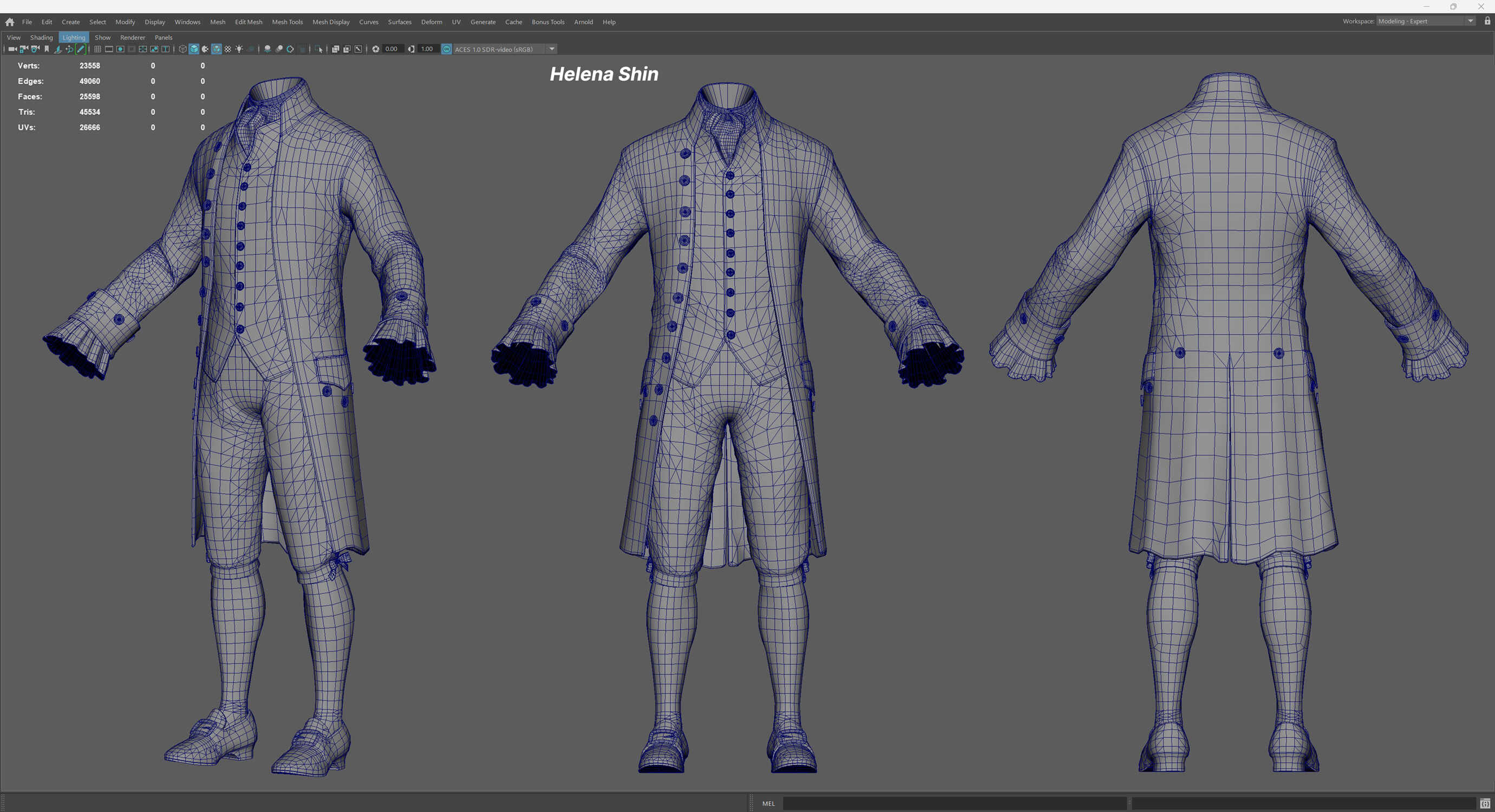Open the Workspace Modeling - Expert dropdown
This screenshot has height=812, width=1495.
pyautogui.click(x=1426, y=22)
